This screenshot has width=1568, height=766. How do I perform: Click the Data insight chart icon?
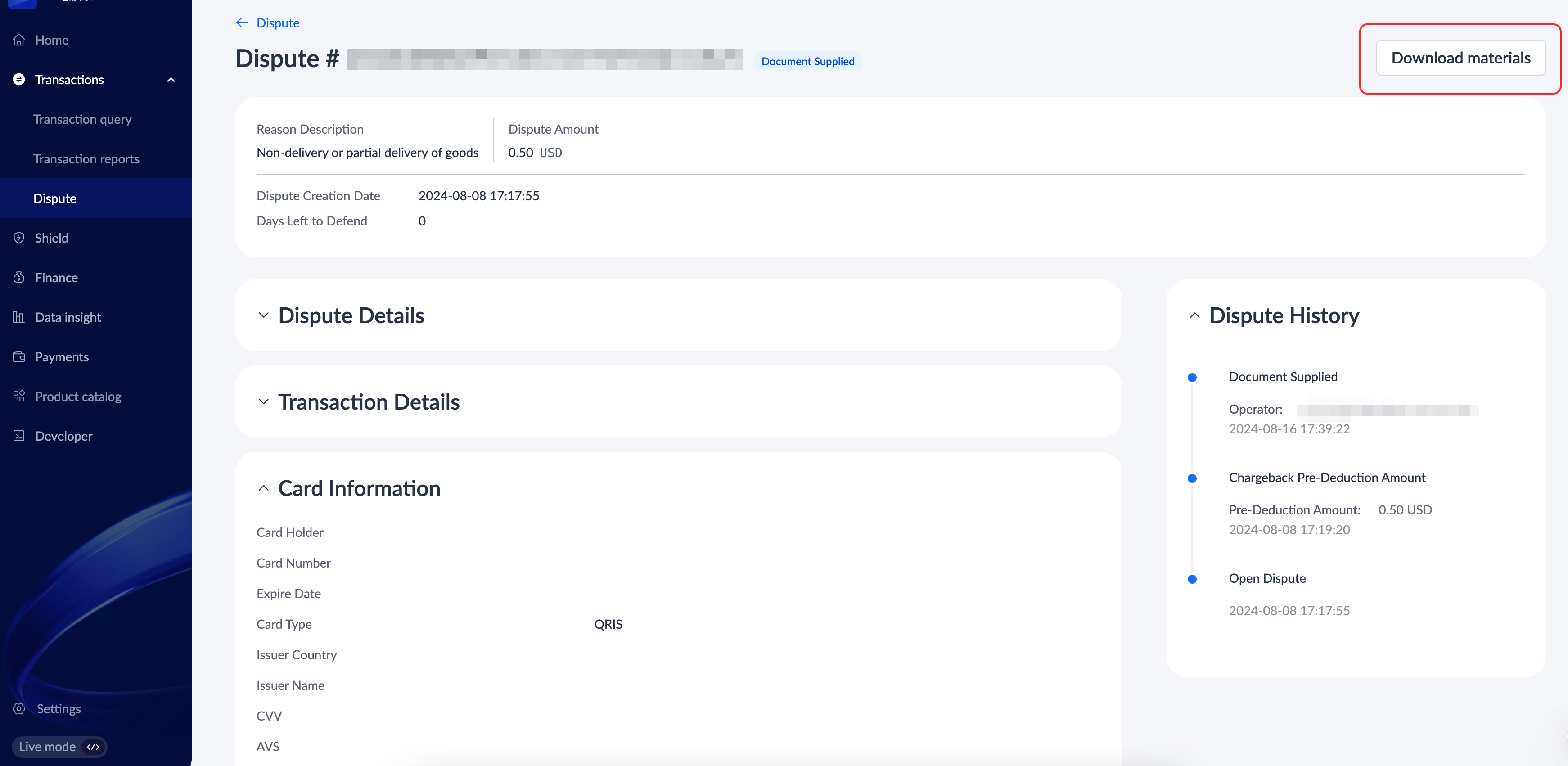pyautogui.click(x=19, y=317)
